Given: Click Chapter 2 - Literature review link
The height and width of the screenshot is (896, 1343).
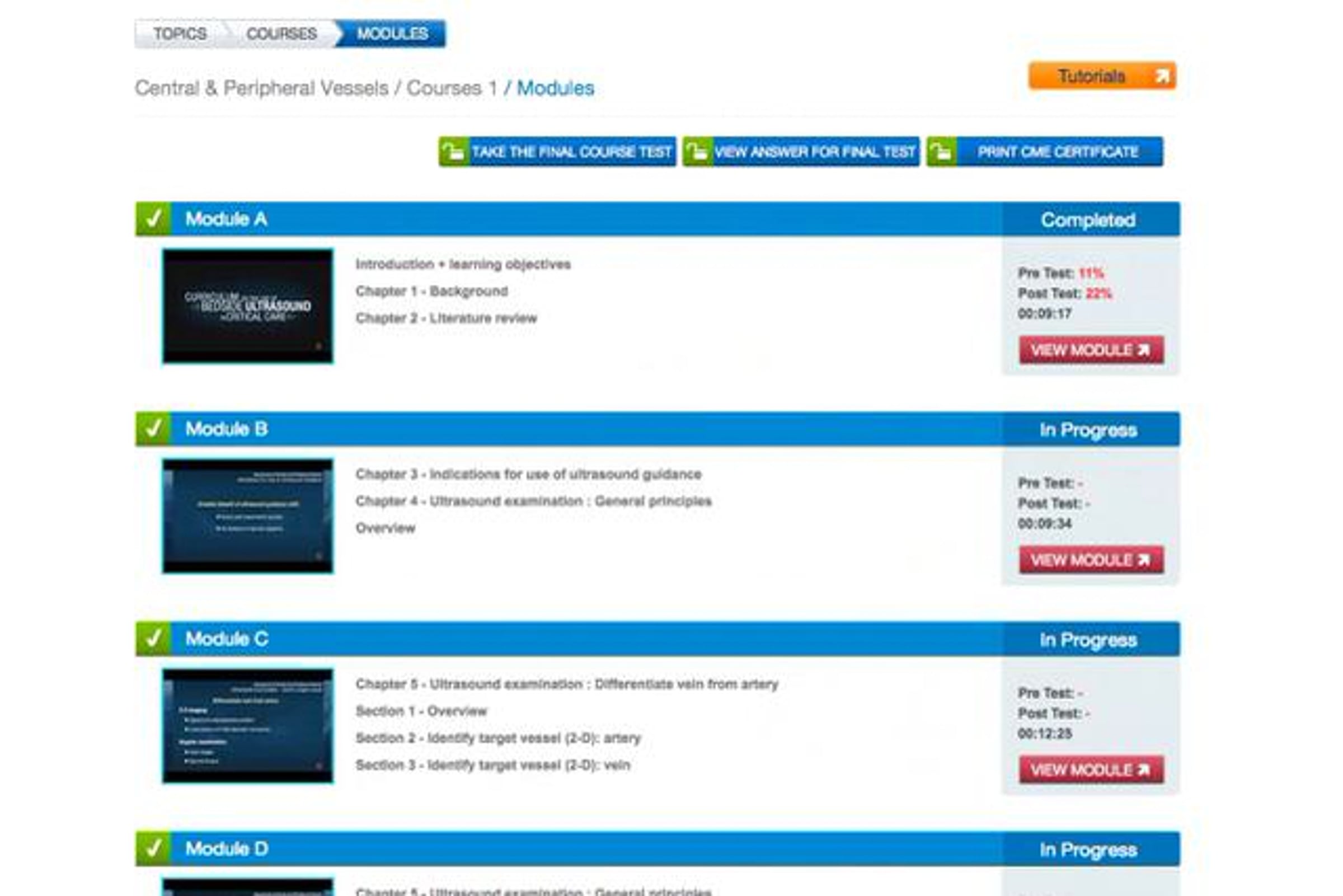Looking at the screenshot, I should point(446,318).
